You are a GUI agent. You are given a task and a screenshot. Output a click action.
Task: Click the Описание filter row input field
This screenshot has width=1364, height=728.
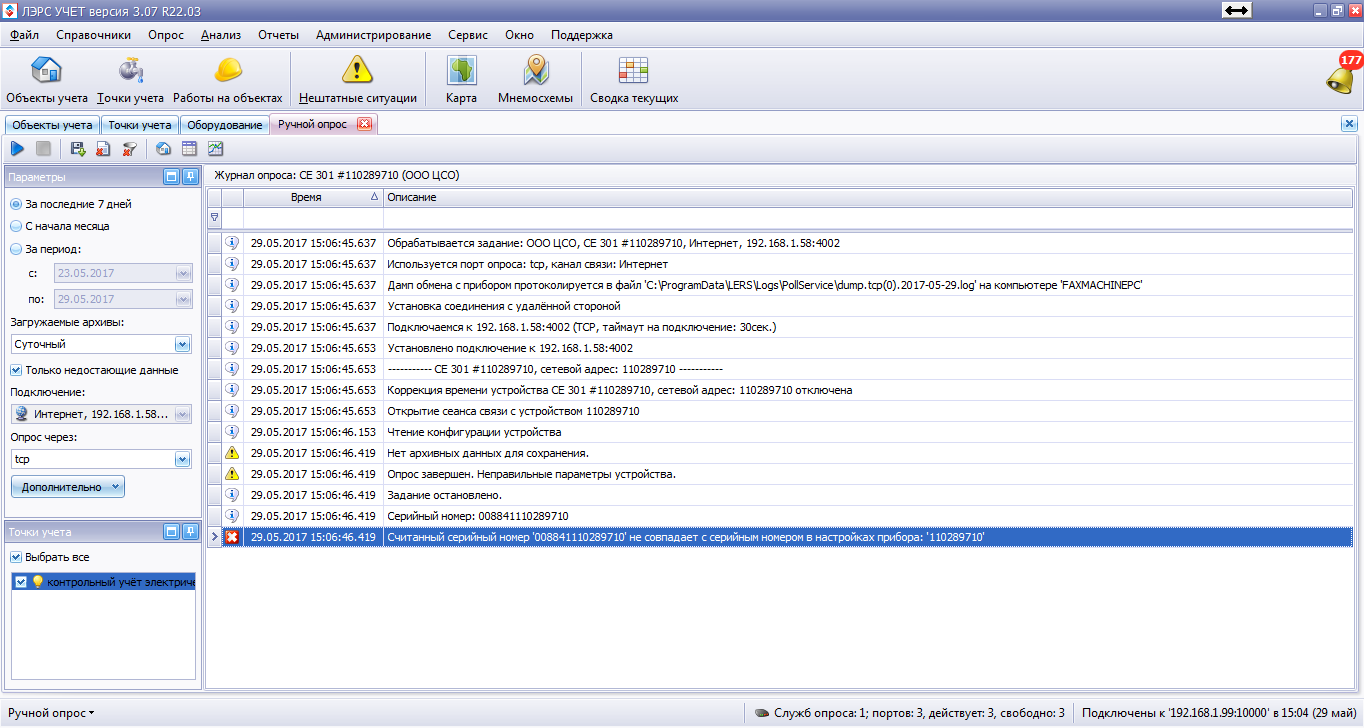(x=868, y=217)
